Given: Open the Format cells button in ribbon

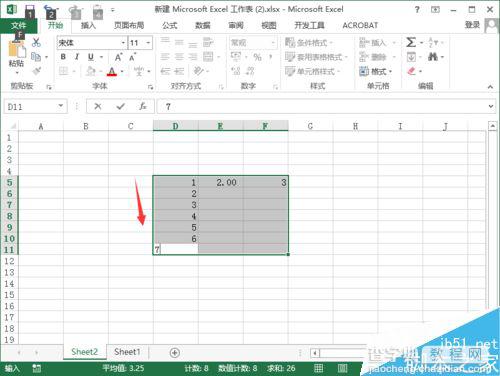Looking at the screenshot, I should (376, 71).
